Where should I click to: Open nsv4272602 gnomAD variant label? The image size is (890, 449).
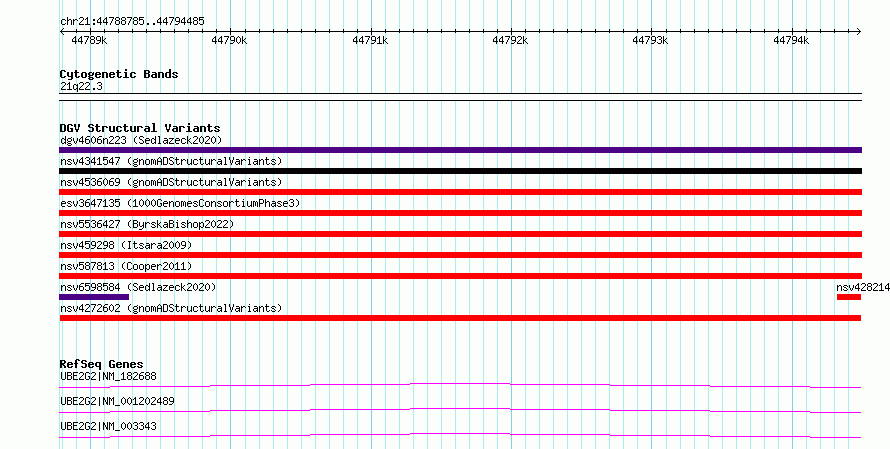tap(171, 308)
